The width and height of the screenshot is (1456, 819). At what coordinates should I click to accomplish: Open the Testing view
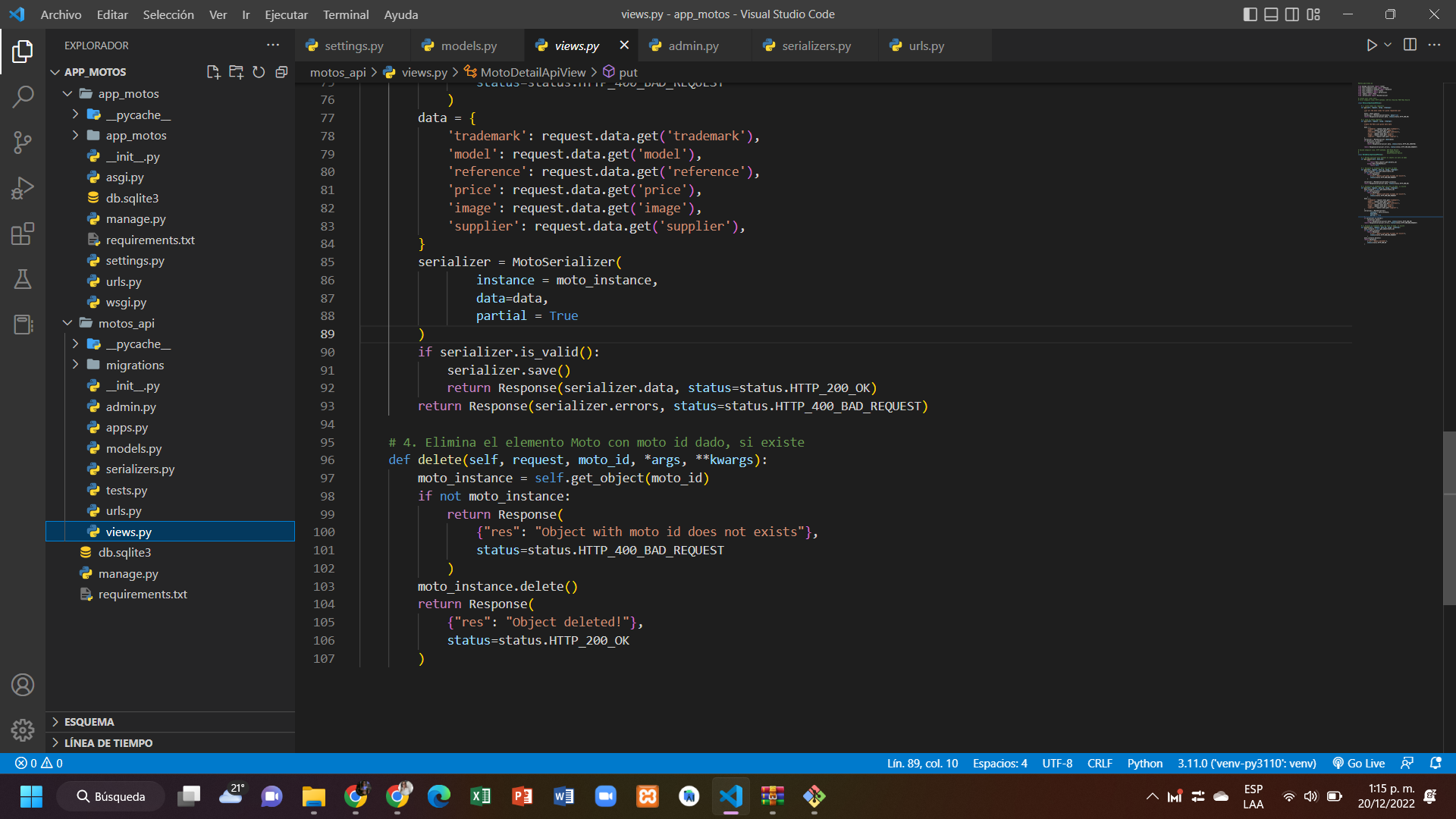[x=23, y=279]
